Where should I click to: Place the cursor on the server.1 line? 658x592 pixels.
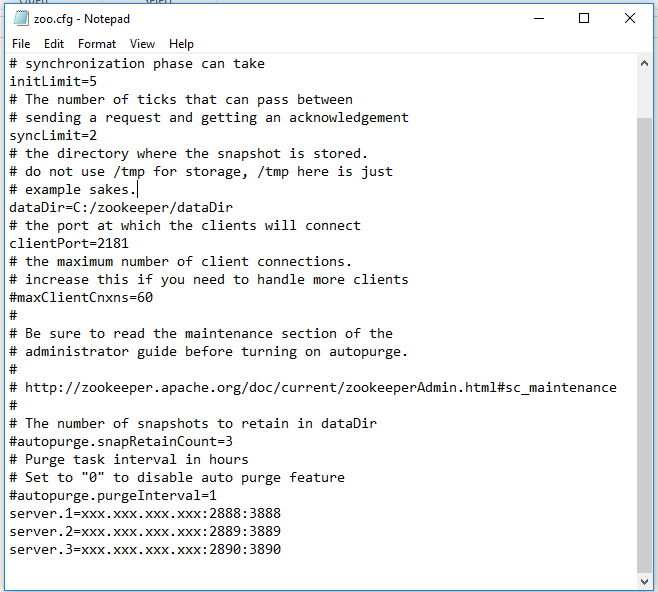pyautogui.click(x=145, y=514)
